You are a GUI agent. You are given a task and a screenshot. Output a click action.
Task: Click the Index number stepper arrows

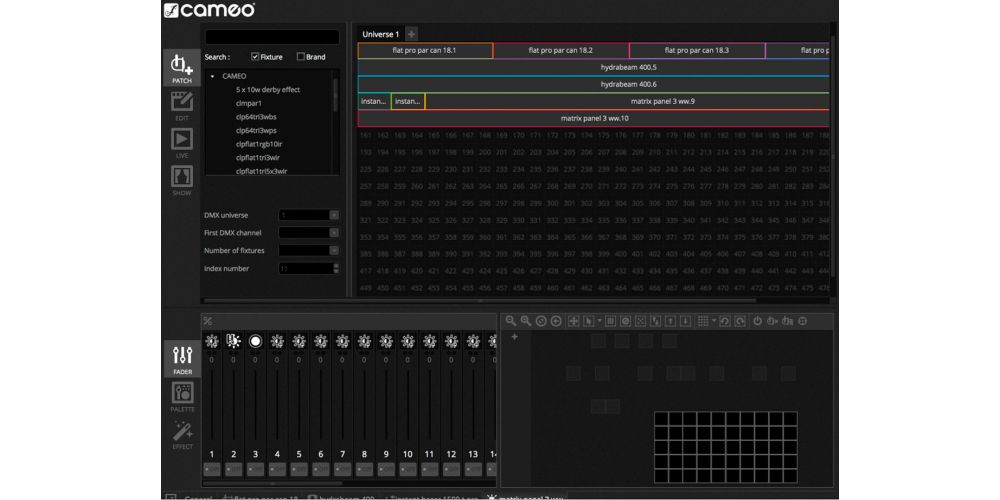(x=336, y=268)
